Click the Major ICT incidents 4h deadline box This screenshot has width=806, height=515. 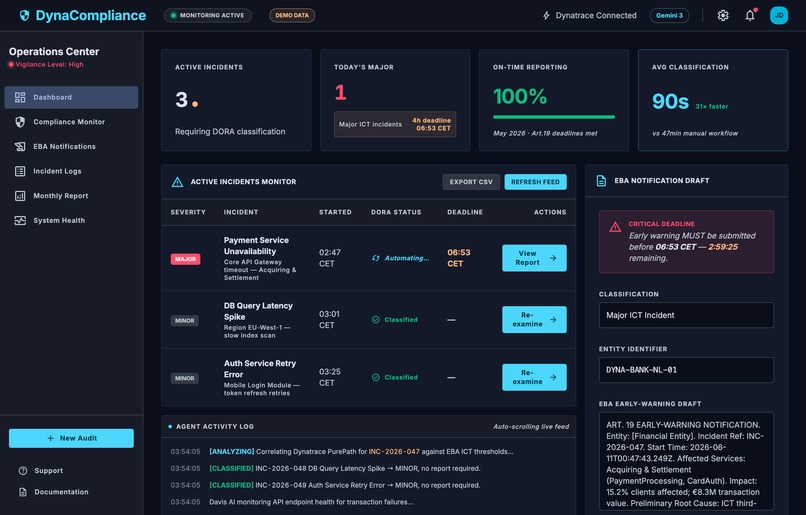point(395,124)
